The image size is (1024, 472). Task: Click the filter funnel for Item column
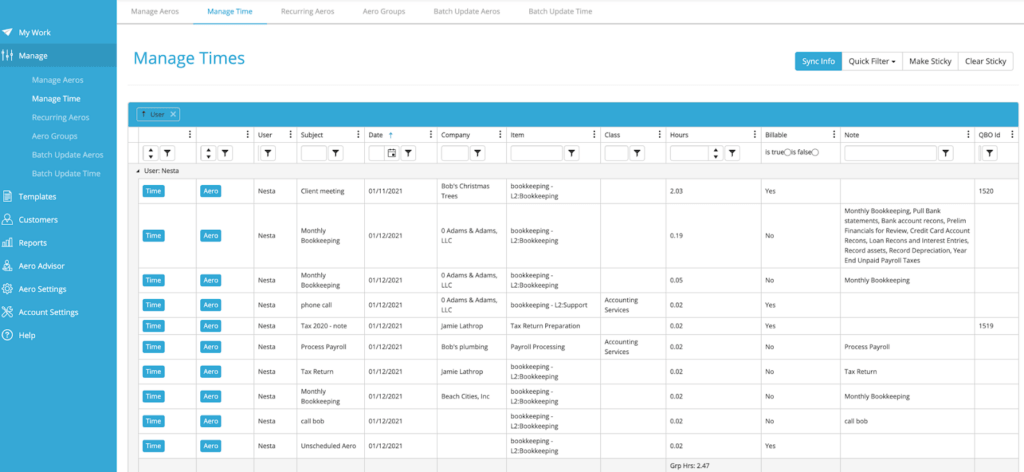click(x=571, y=153)
